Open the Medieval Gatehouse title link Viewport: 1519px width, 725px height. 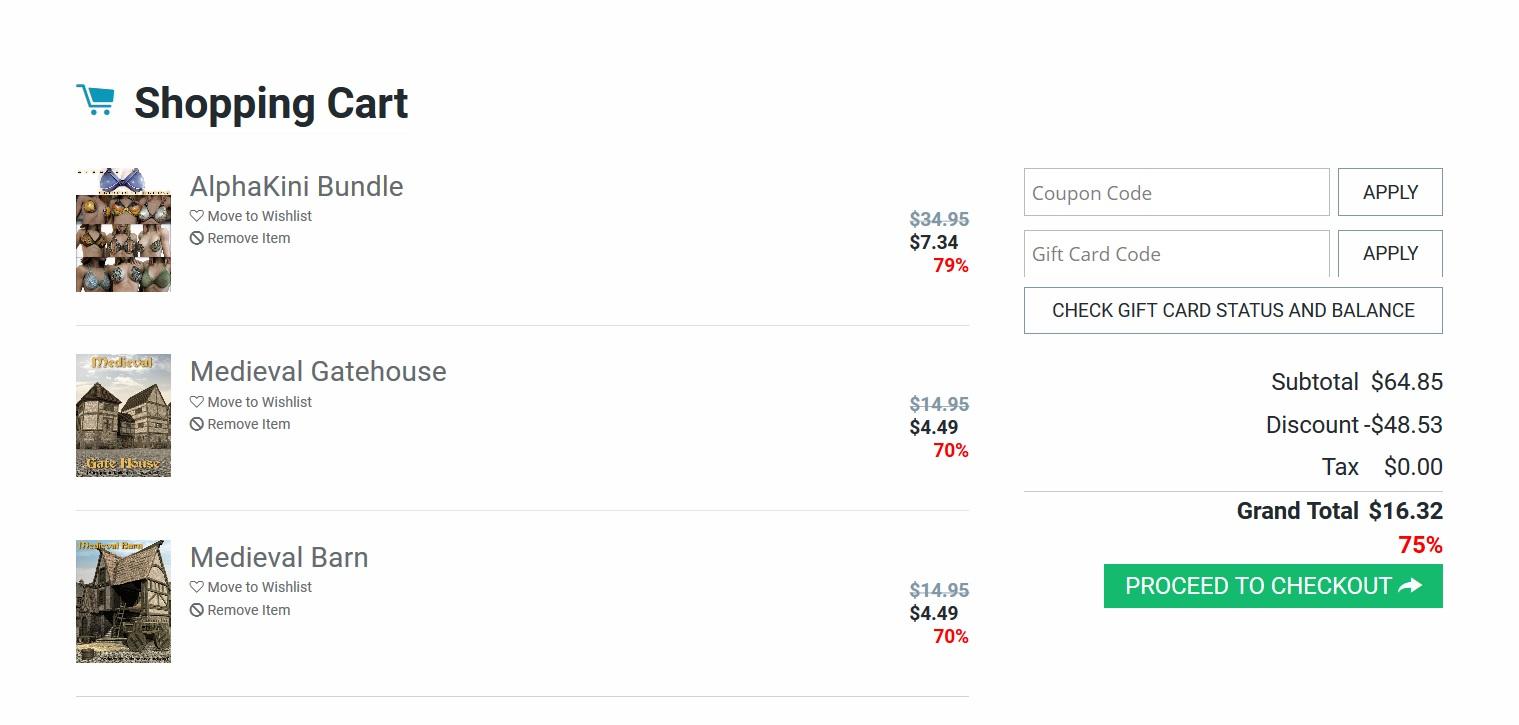[x=318, y=372]
